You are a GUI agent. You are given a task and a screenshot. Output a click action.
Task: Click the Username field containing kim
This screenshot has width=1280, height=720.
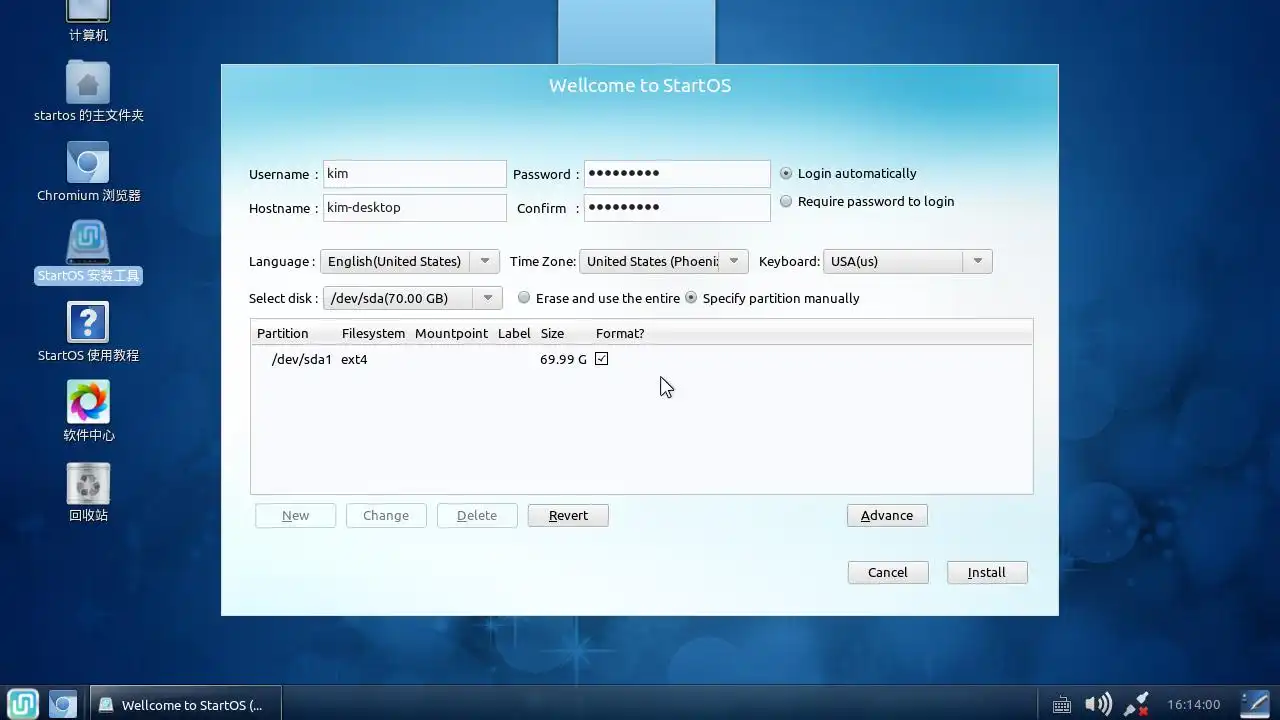(414, 174)
